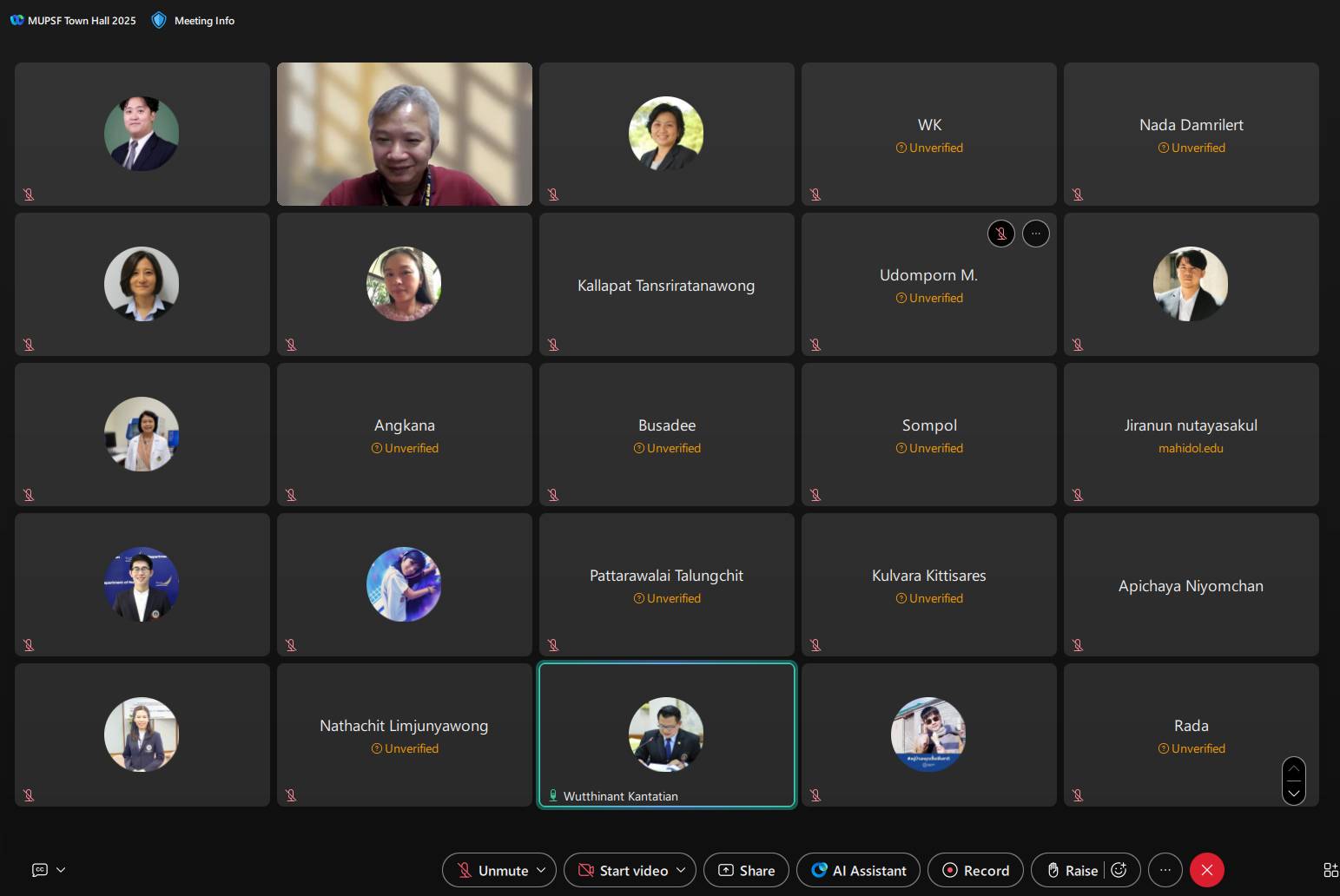Image resolution: width=1340 pixels, height=896 pixels.
Task: Click avatar of woman in top row center
Action: point(666,134)
